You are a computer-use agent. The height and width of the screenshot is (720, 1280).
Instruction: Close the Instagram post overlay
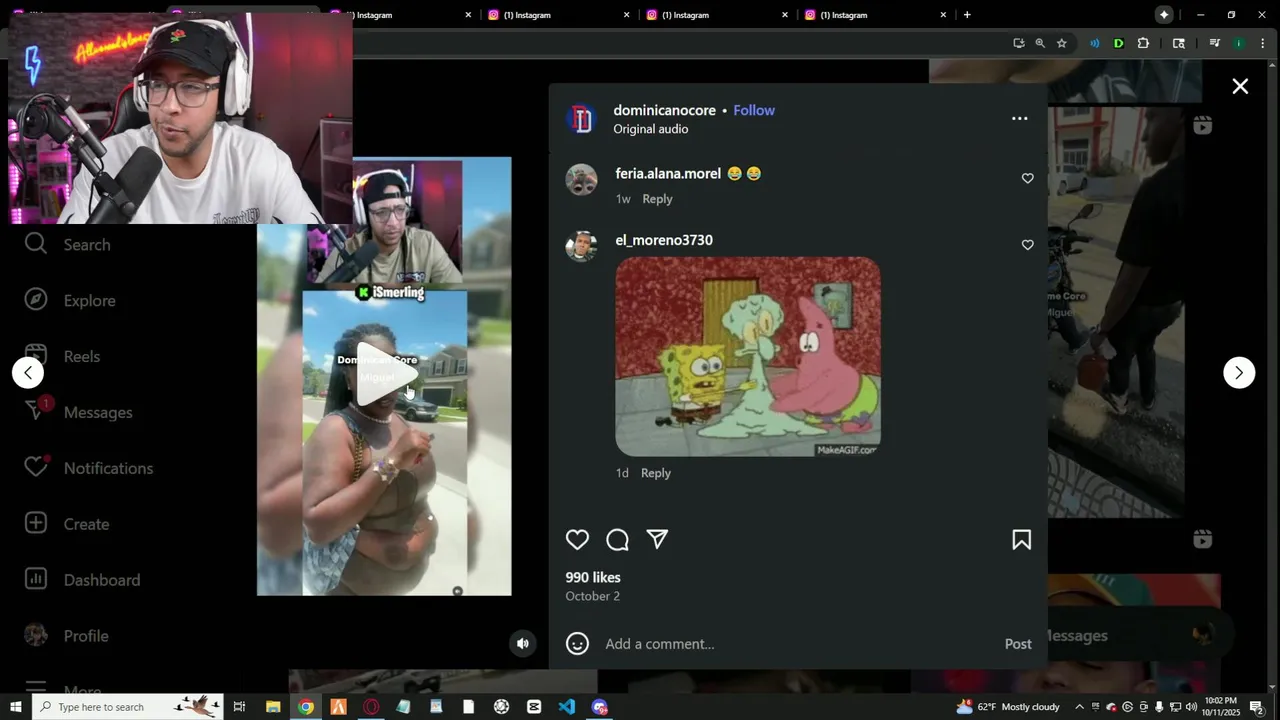[1240, 87]
